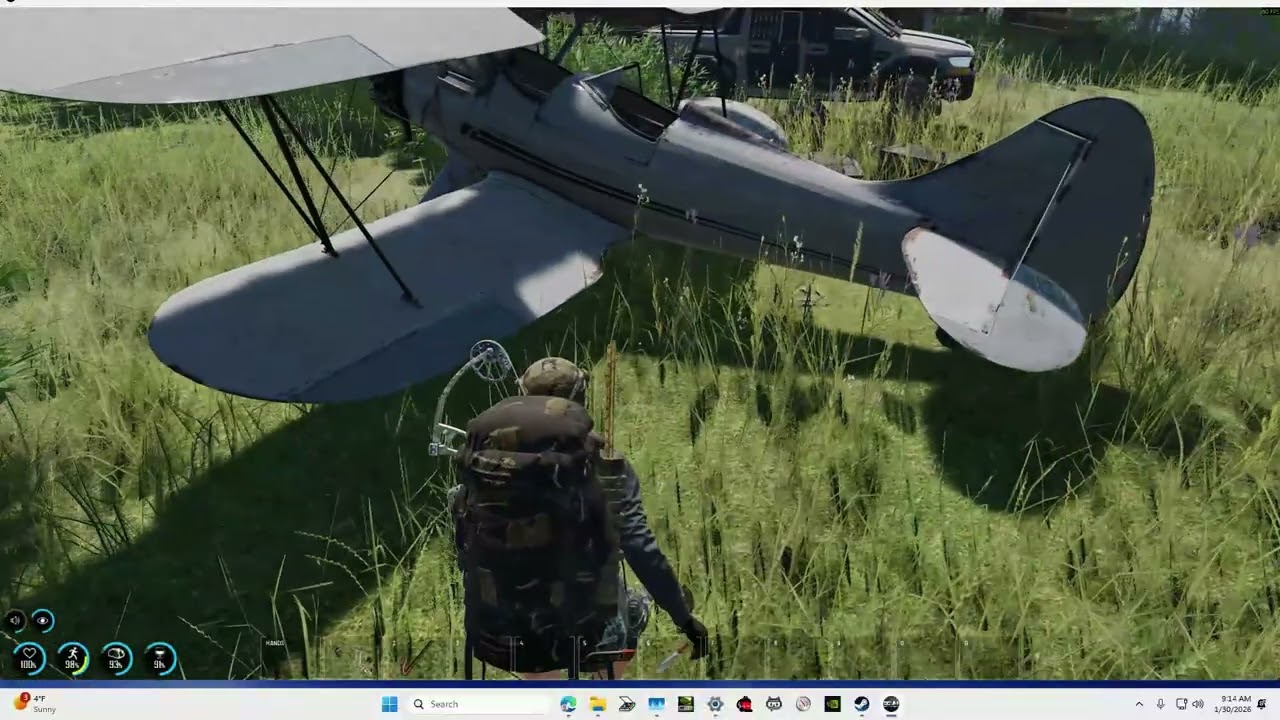Screen dimensions: 1280x720
Task: Toggle the eye visibility indicator in HUD
Action: coord(42,621)
